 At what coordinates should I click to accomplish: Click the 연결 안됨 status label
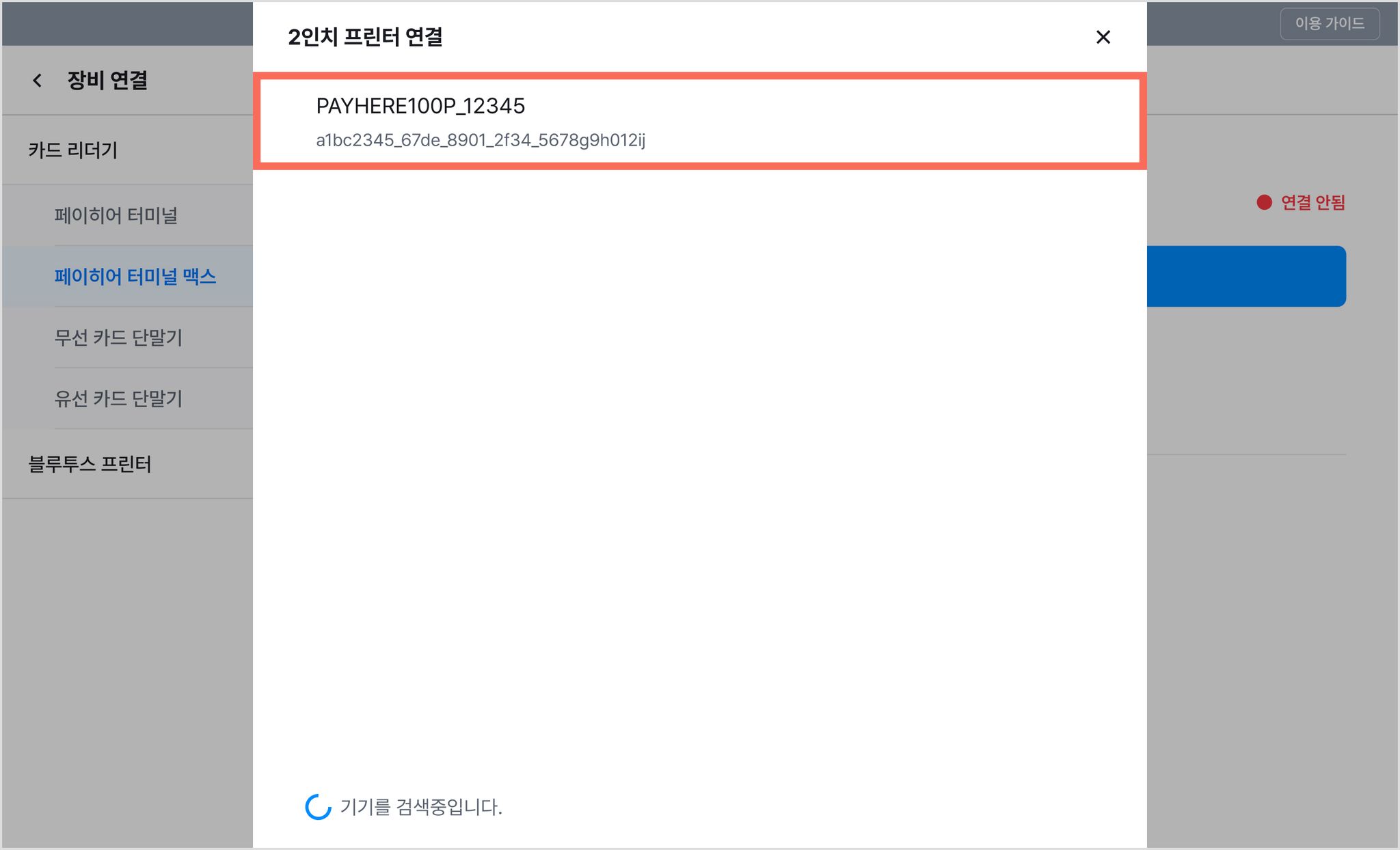pos(1312,202)
